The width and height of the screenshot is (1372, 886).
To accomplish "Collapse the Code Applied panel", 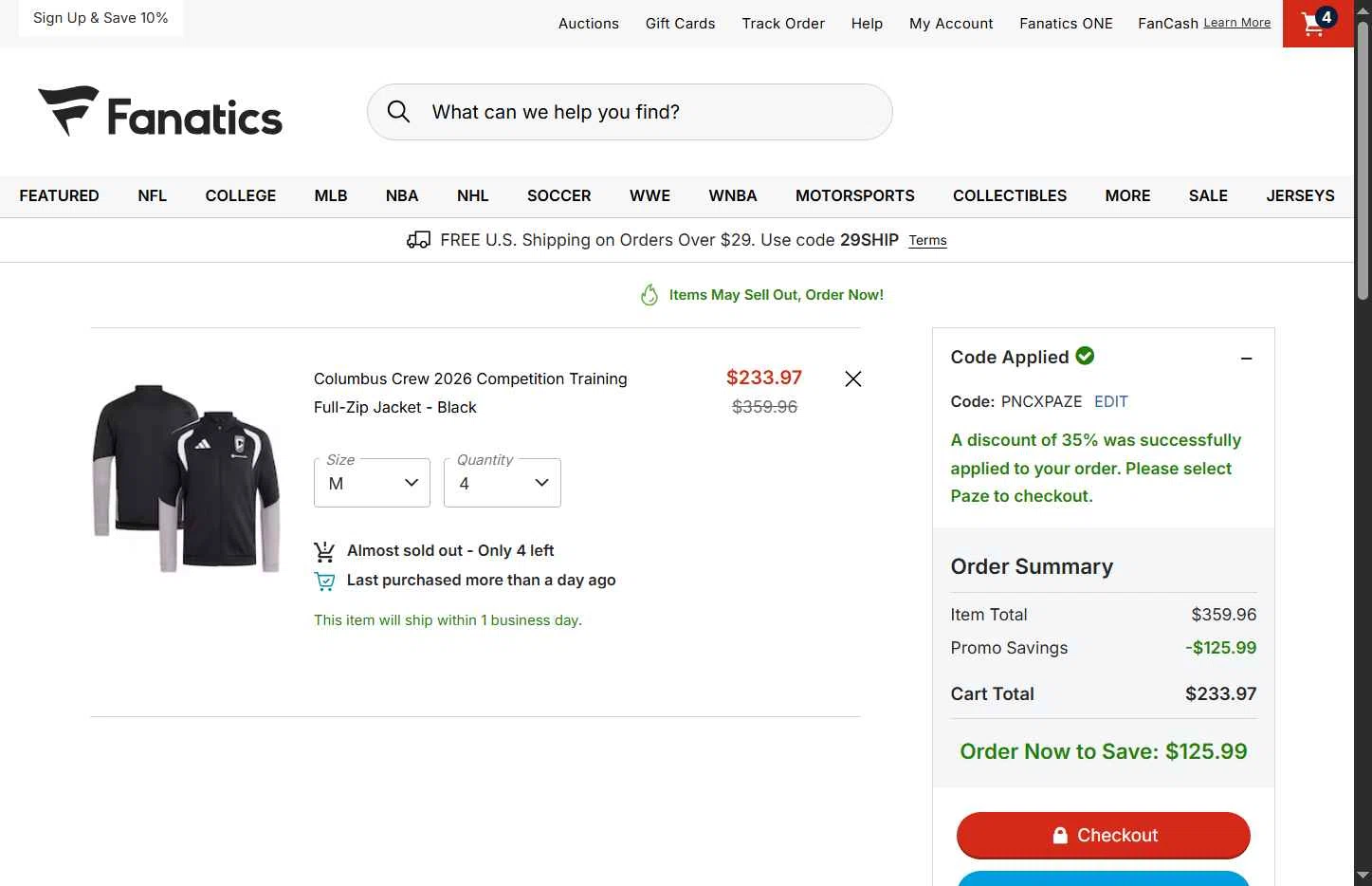I will pyautogui.click(x=1246, y=359).
